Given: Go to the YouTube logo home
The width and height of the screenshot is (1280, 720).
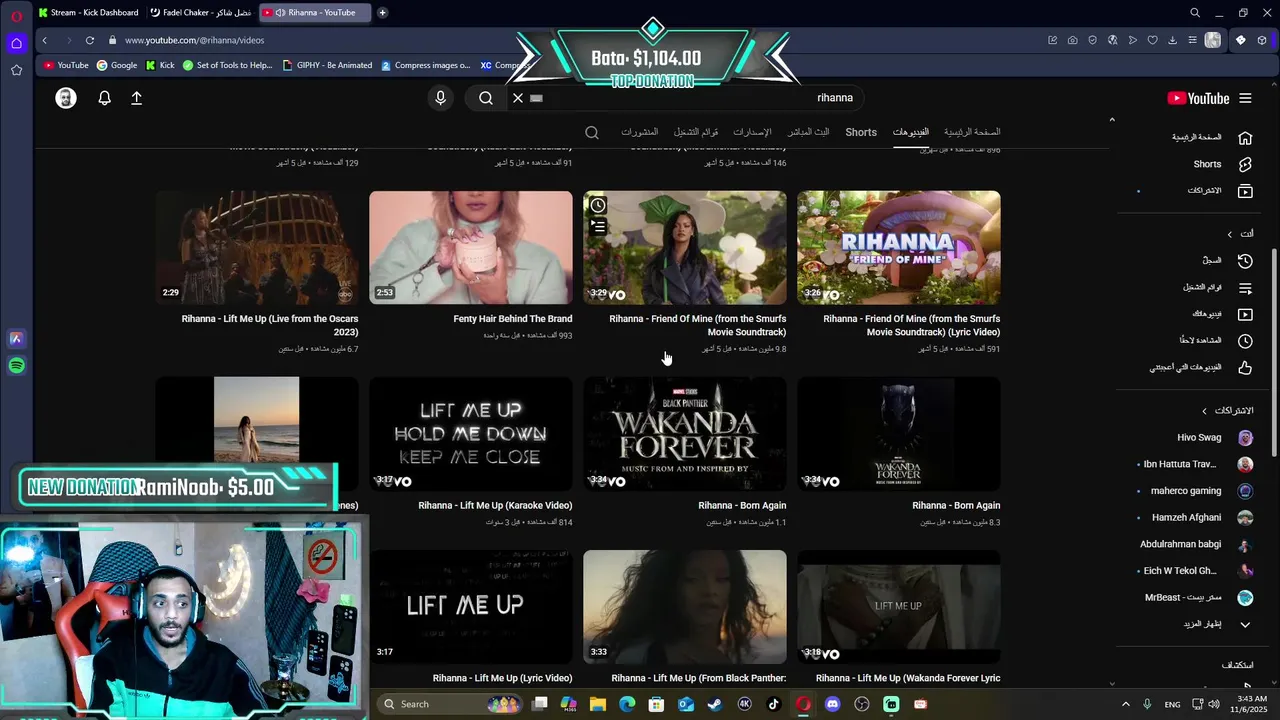Looking at the screenshot, I should coord(1198,98).
